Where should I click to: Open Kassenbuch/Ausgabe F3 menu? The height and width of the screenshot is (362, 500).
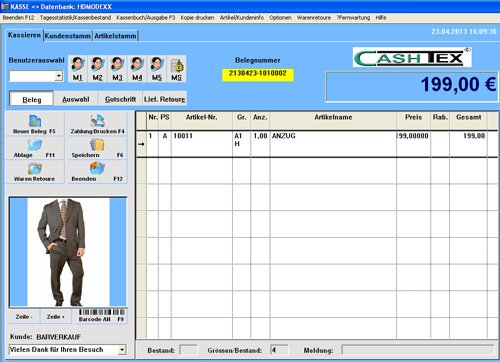click(145, 18)
